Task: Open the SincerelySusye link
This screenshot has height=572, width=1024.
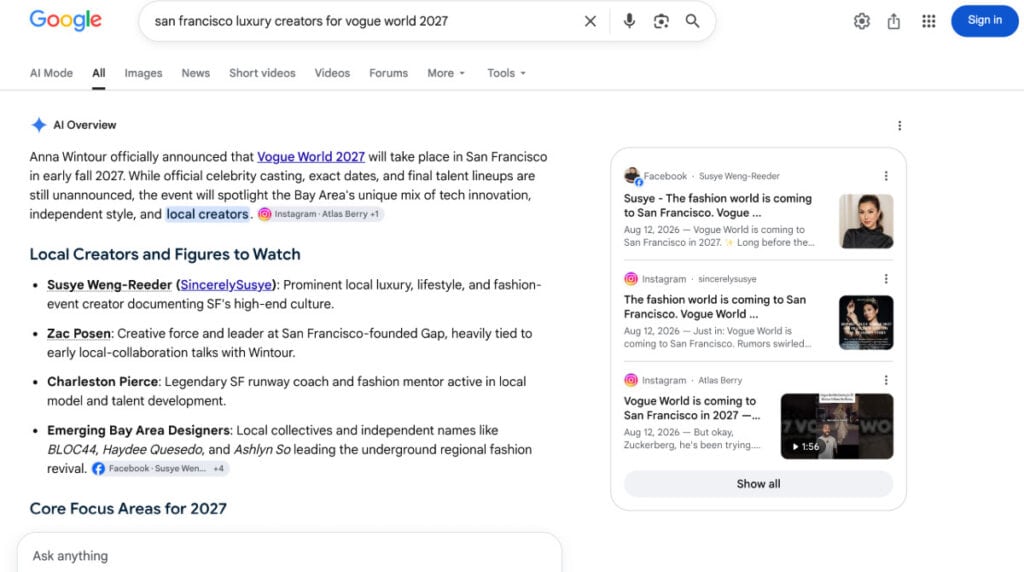Action: point(226,285)
